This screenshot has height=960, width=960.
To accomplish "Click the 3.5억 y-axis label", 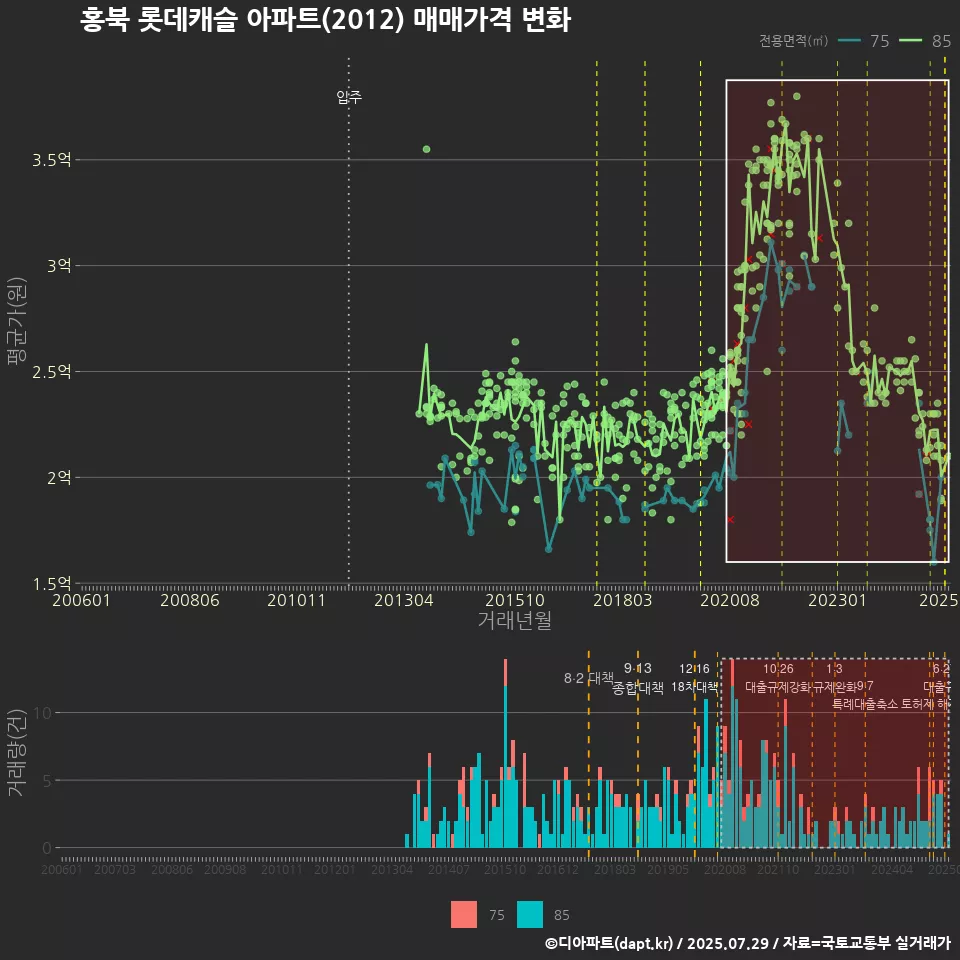I will [x=51, y=160].
